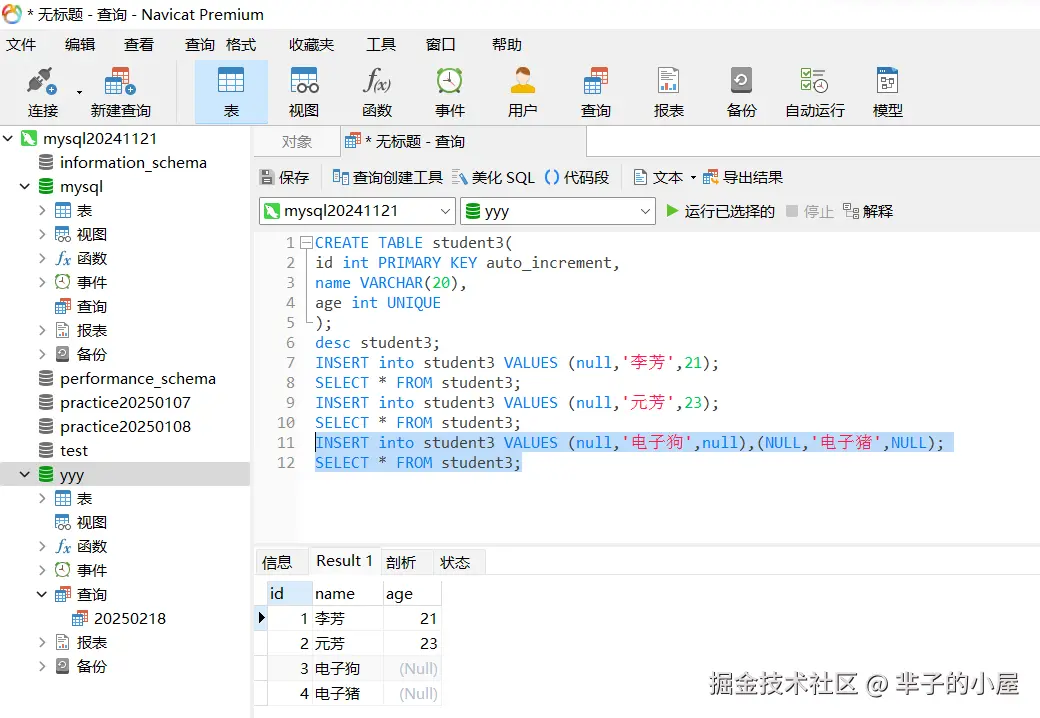Open the Event (事件) clock icon
This screenshot has width=1040, height=718.
450,81
